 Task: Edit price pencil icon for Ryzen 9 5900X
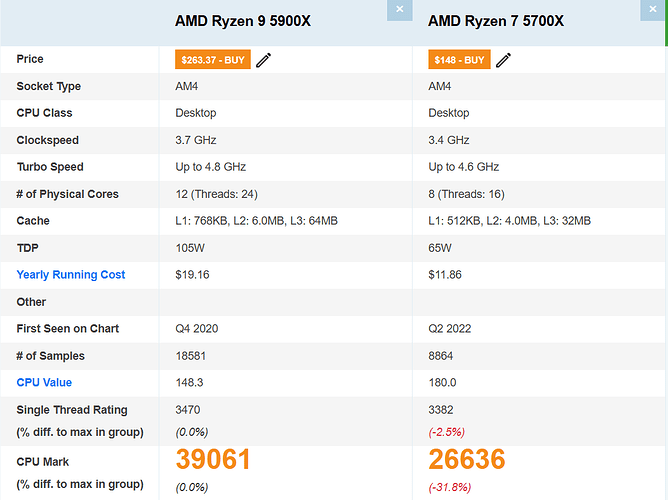263,60
